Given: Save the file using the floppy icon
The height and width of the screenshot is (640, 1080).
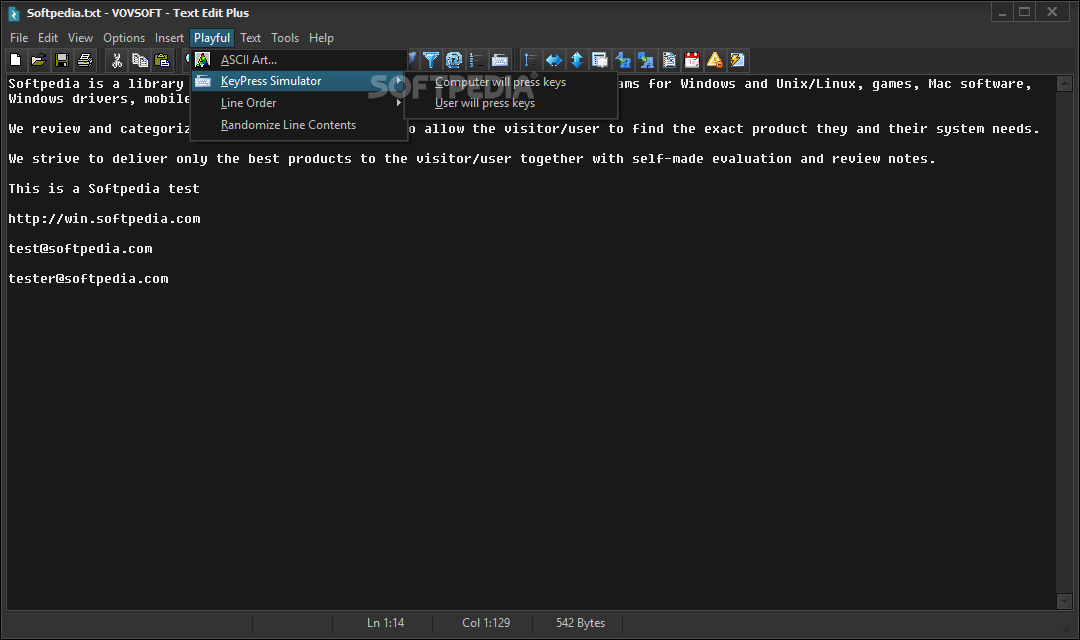Looking at the screenshot, I should tap(62, 61).
